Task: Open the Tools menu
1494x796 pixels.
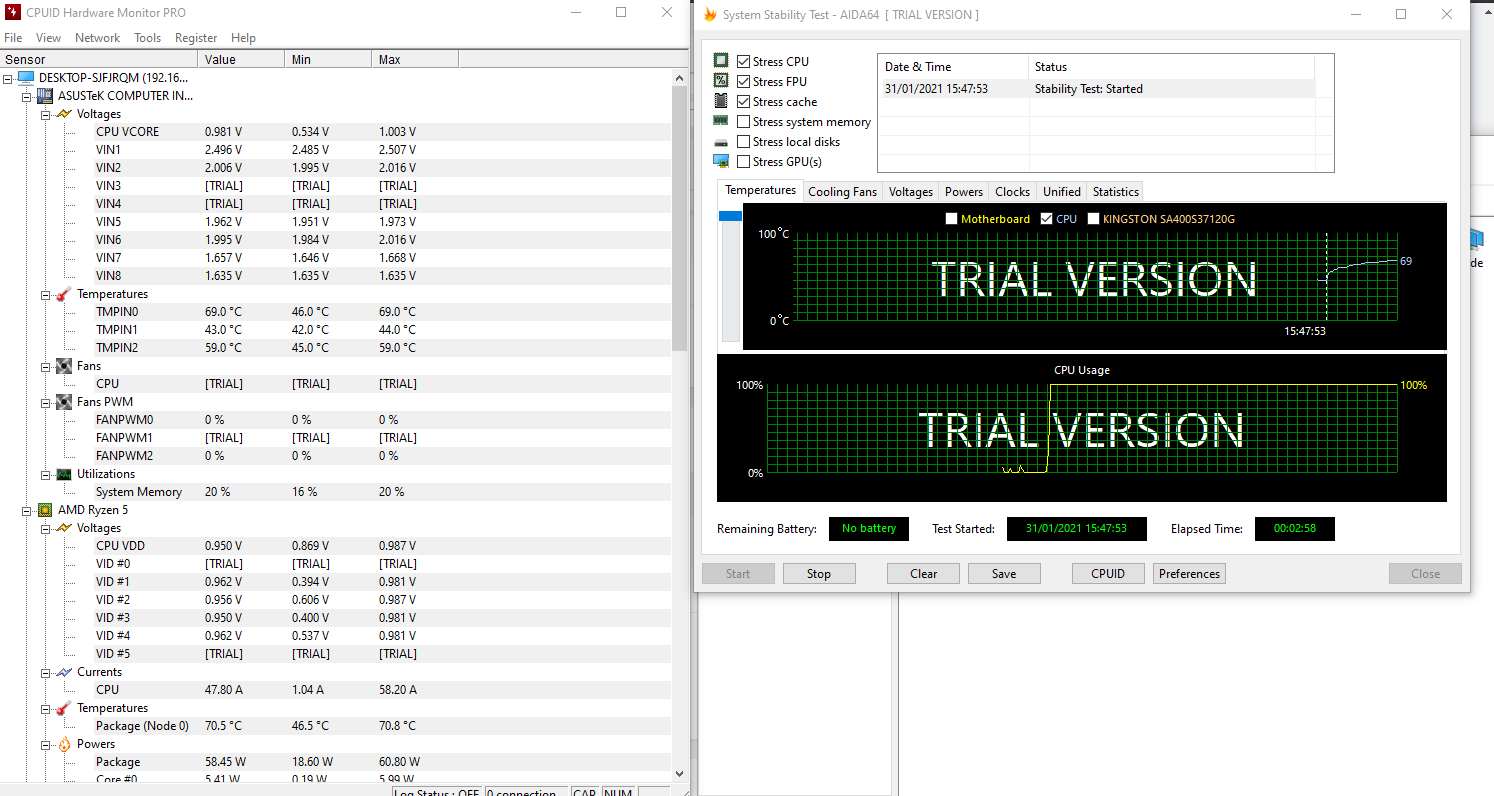Action: (147, 38)
